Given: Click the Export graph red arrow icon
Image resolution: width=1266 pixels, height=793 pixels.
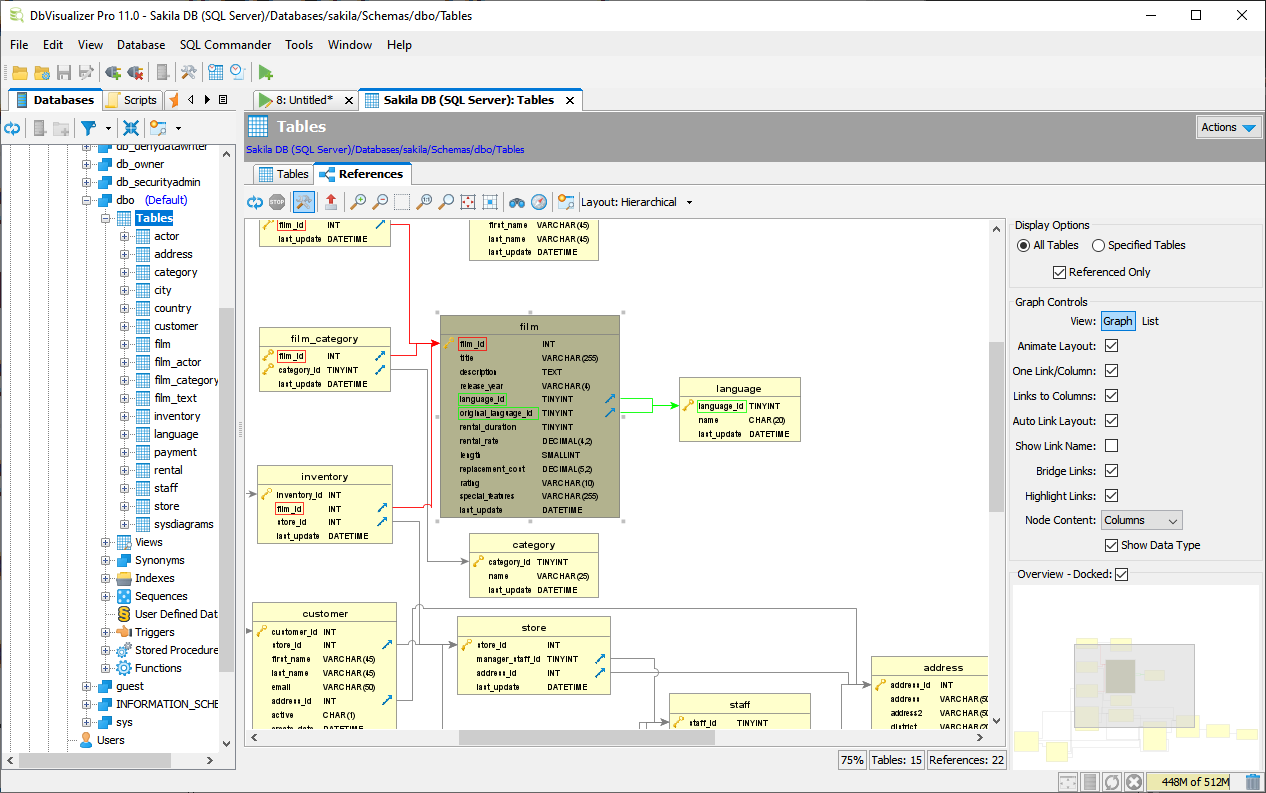Looking at the screenshot, I should (331, 202).
